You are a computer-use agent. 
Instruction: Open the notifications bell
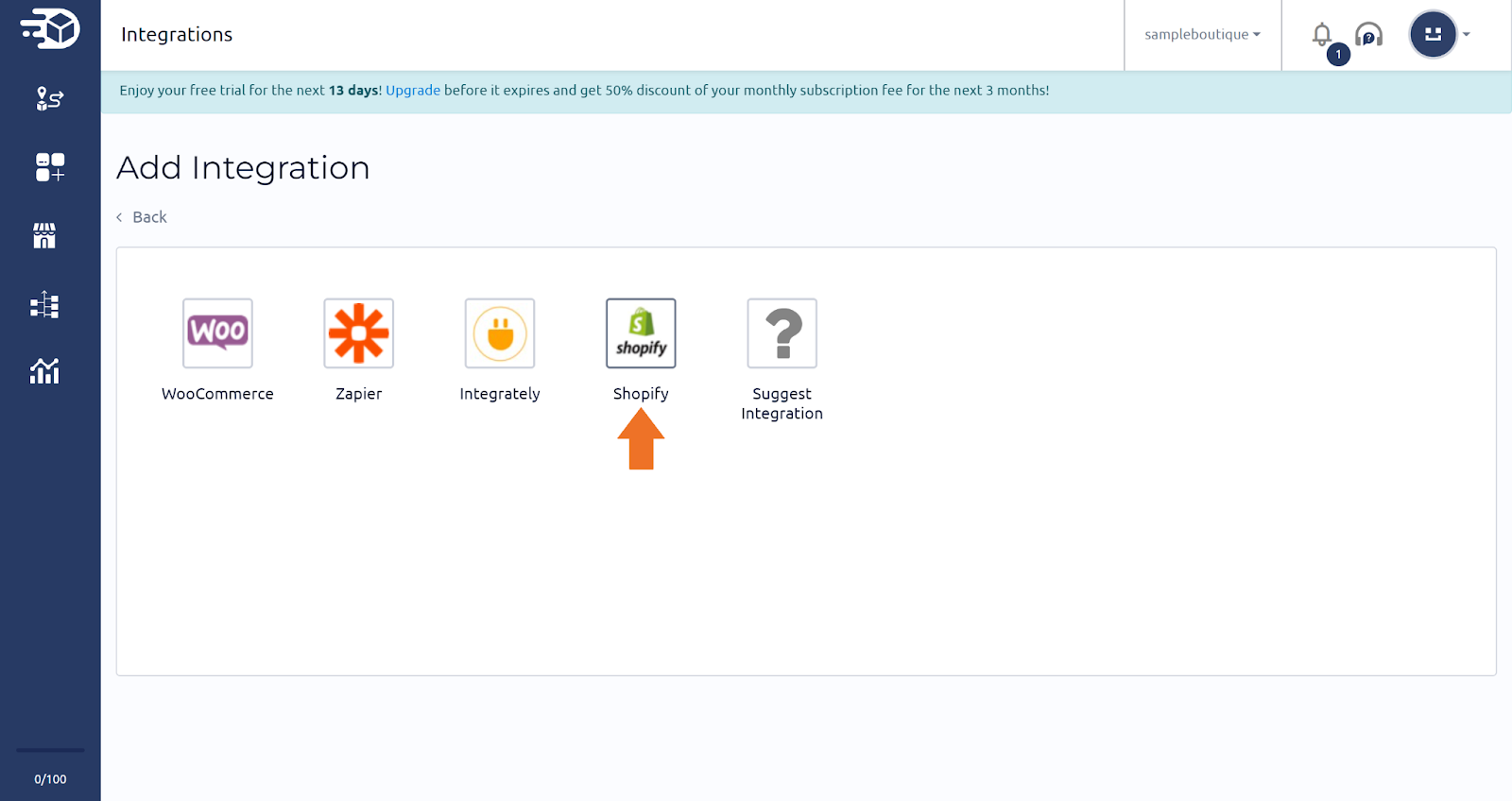(x=1322, y=35)
